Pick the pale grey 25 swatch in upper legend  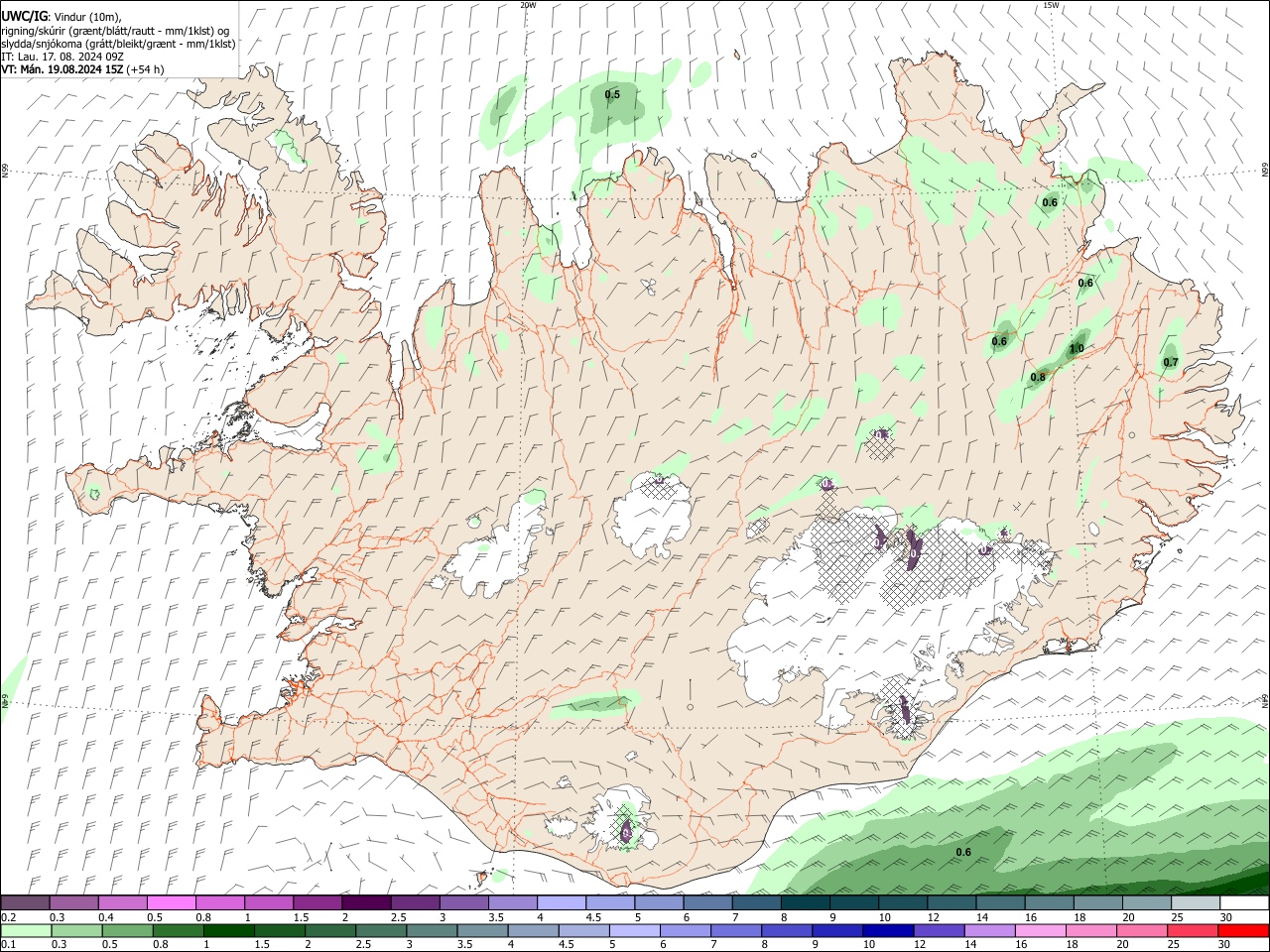tap(1196, 902)
